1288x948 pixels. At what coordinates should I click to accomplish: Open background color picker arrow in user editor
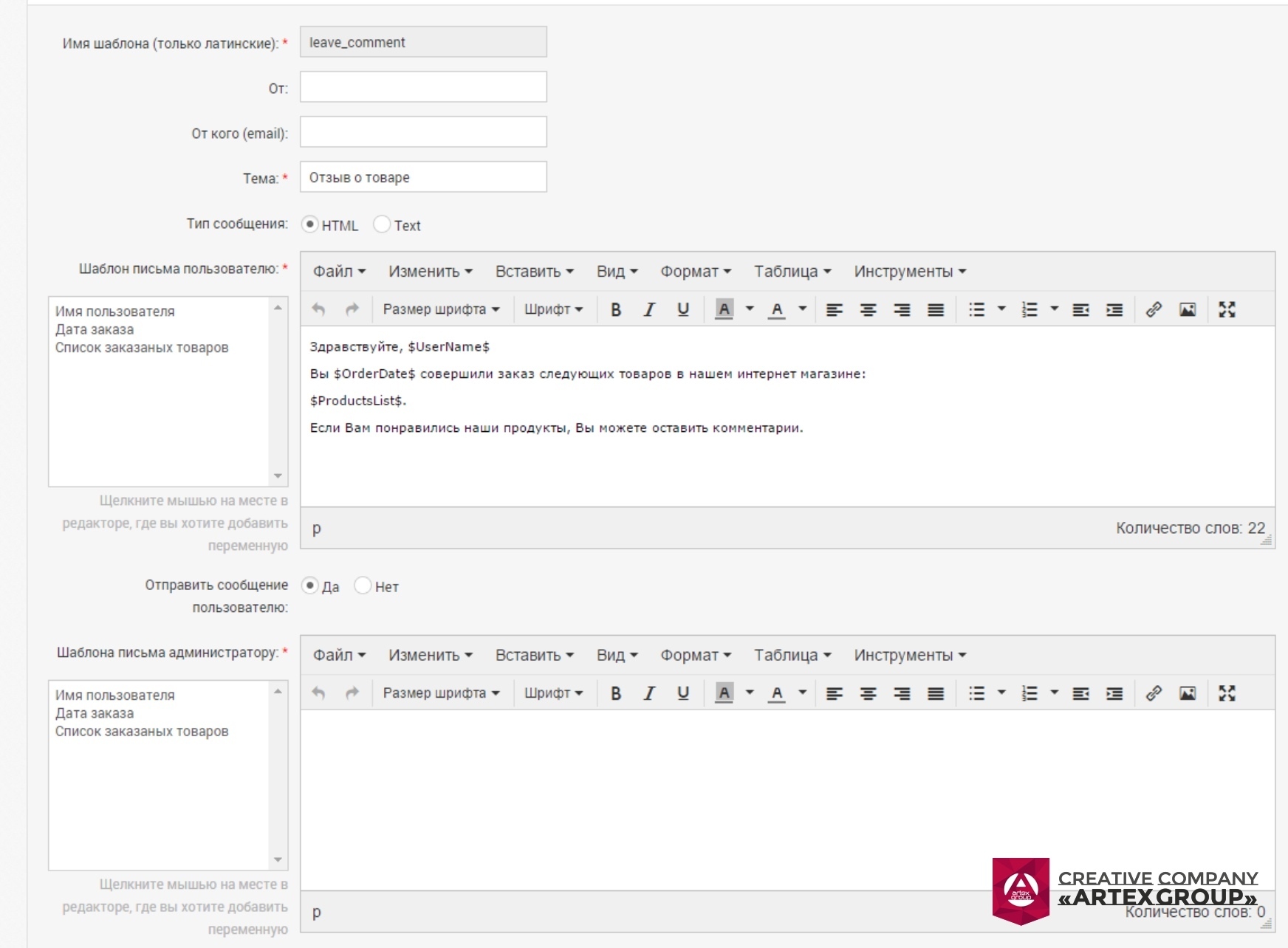[x=750, y=309]
